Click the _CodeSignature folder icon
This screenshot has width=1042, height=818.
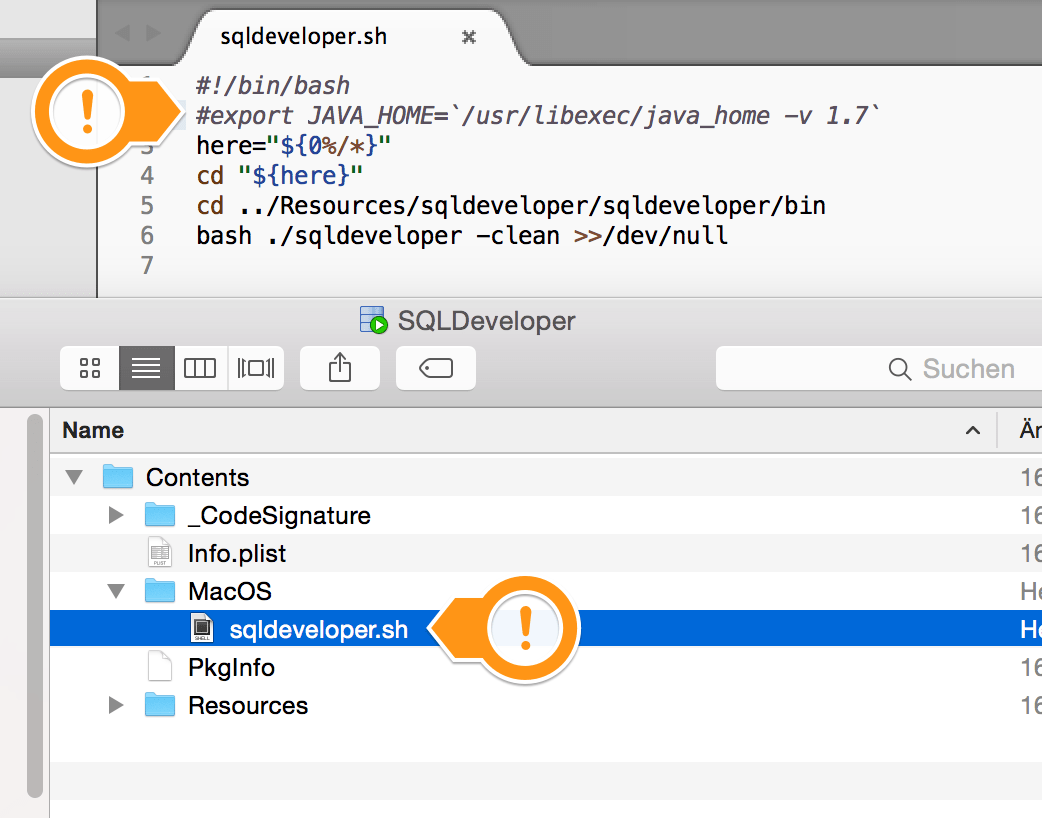point(160,514)
